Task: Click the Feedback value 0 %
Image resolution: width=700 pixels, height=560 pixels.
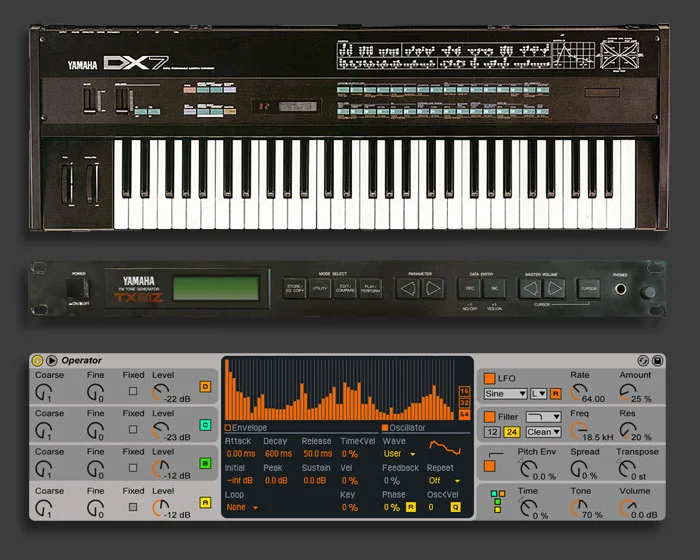Action: (392, 481)
